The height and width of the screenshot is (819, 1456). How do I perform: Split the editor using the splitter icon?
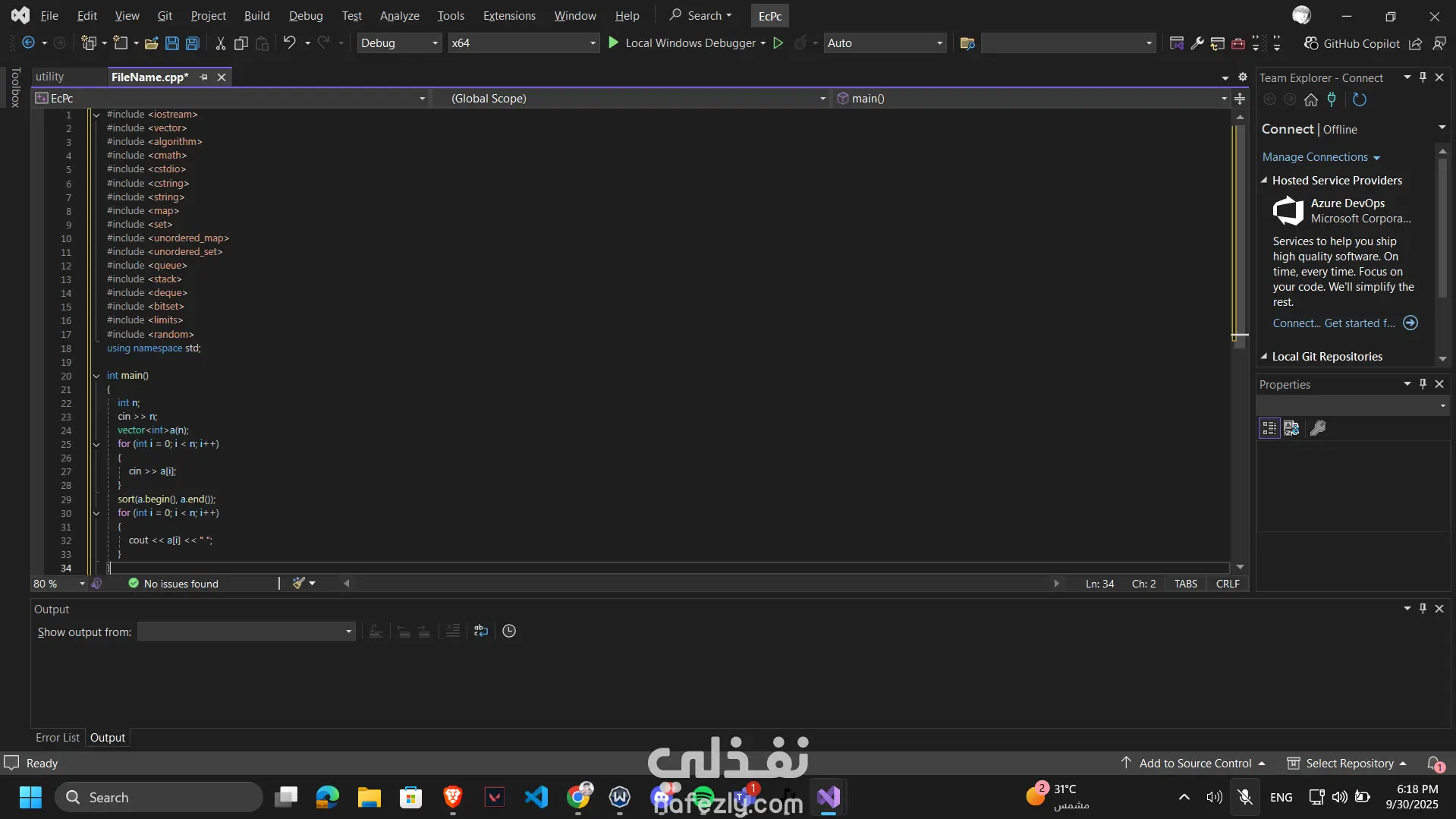pos(1240,99)
